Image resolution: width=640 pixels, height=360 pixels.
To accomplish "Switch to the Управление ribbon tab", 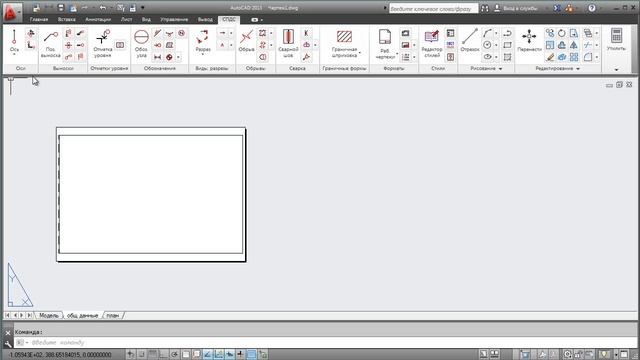I will pos(174,20).
